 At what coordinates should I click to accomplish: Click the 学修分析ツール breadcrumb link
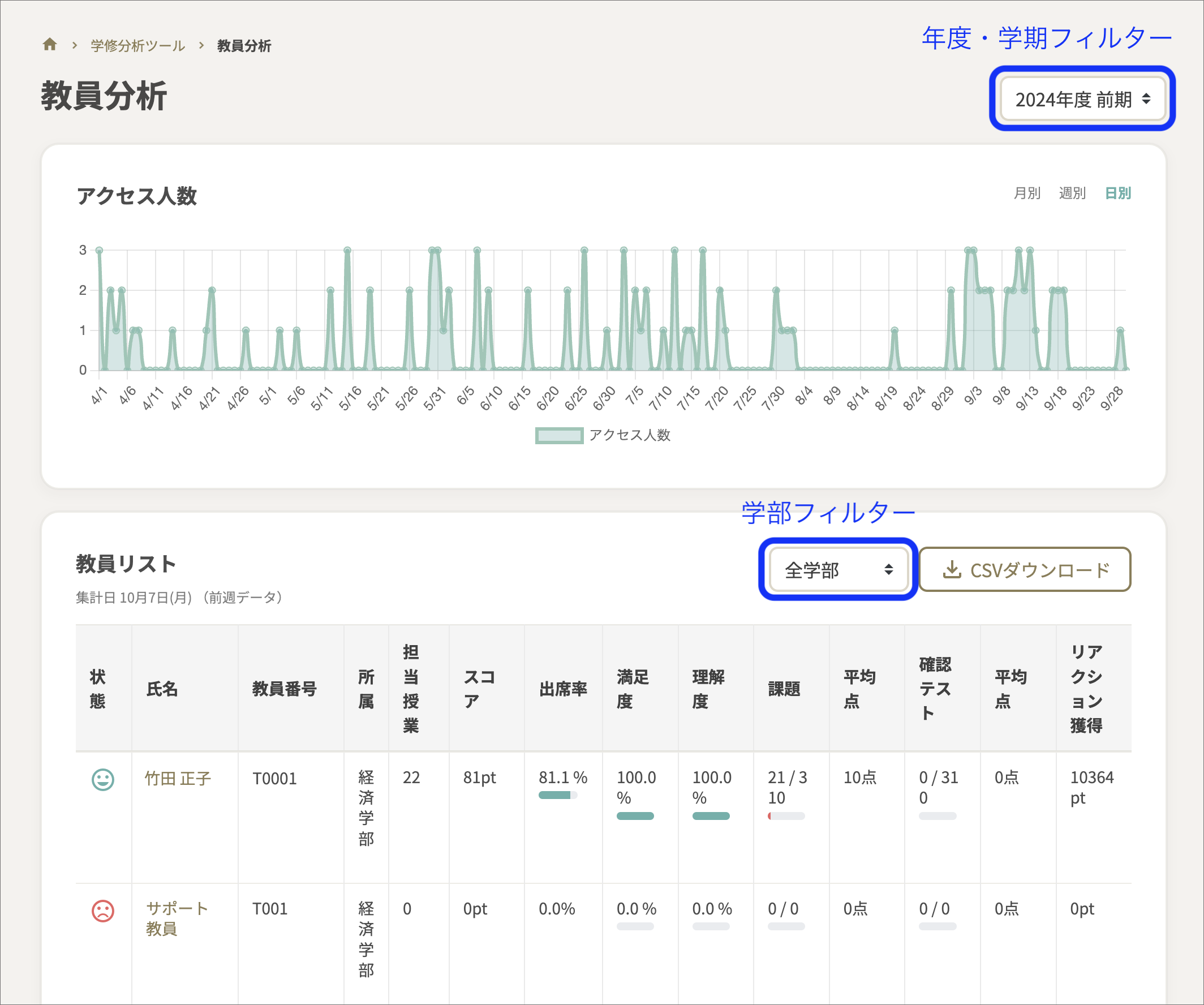click(x=136, y=45)
